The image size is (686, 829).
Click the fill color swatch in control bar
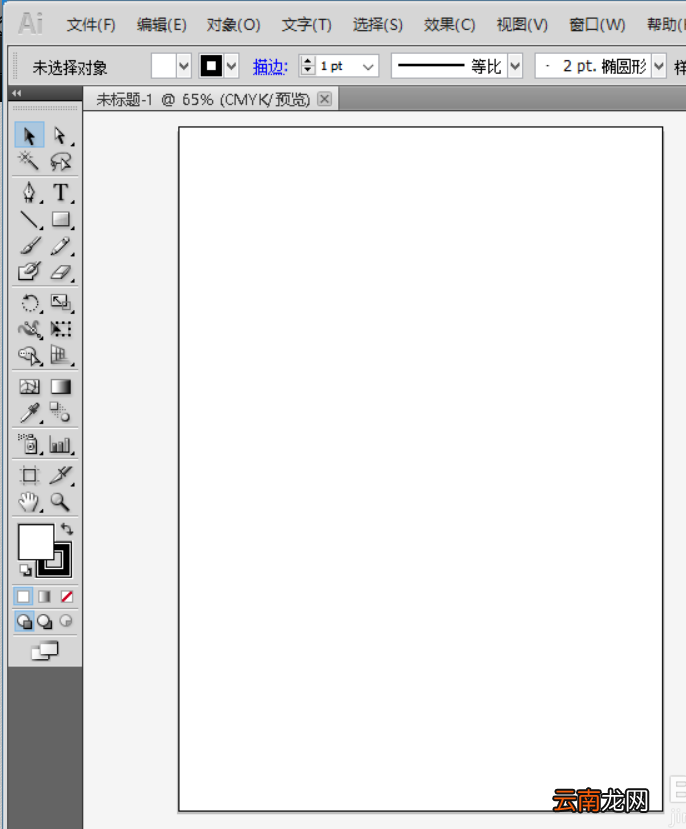[164, 67]
